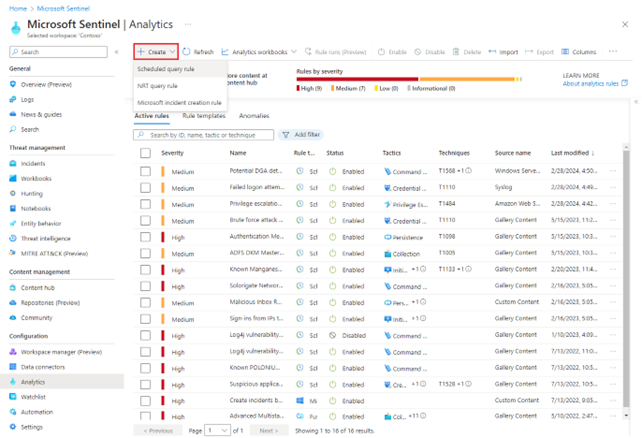The width and height of the screenshot is (642, 438).
Task: Select checkbox for Known Manganes... rule
Action: pyautogui.click(x=145, y=270)
